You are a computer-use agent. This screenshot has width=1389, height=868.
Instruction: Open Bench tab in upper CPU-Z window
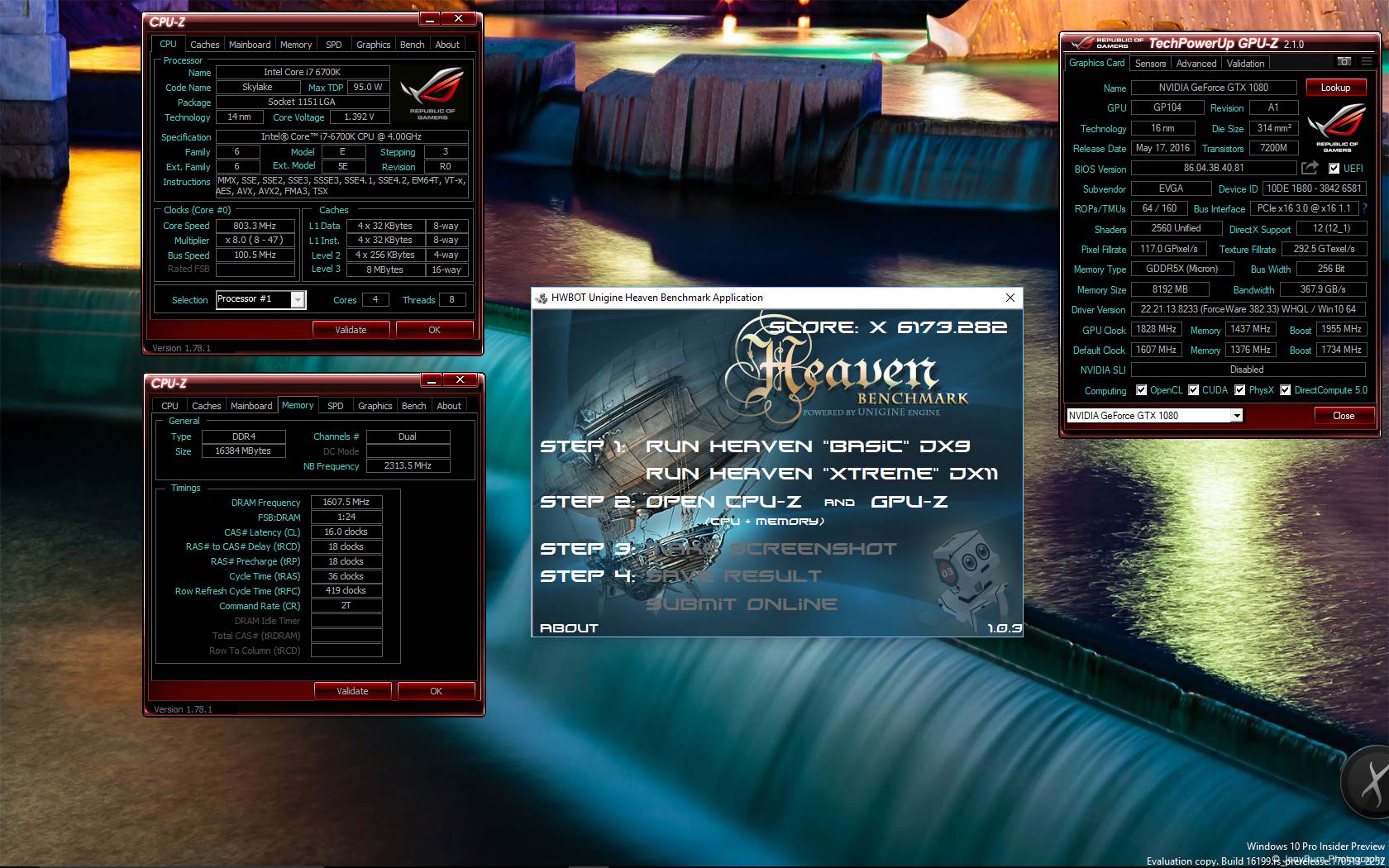pos(413,45)
